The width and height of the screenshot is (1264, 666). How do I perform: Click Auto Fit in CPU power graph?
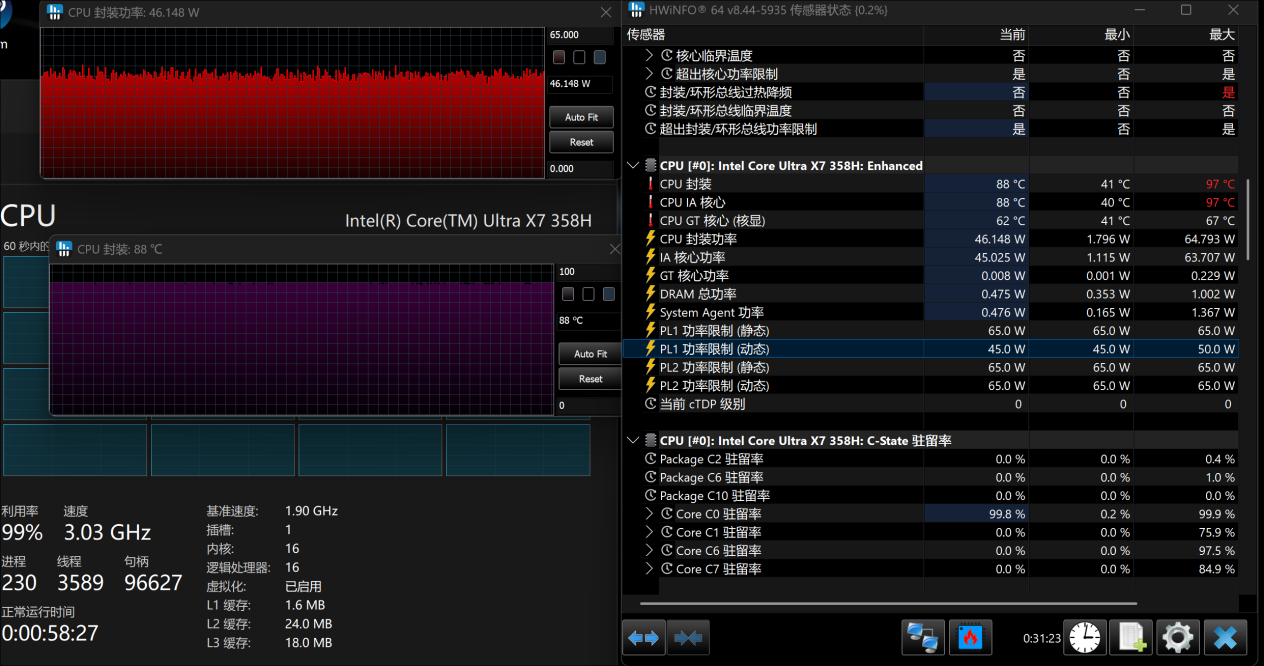coord(581,117)
